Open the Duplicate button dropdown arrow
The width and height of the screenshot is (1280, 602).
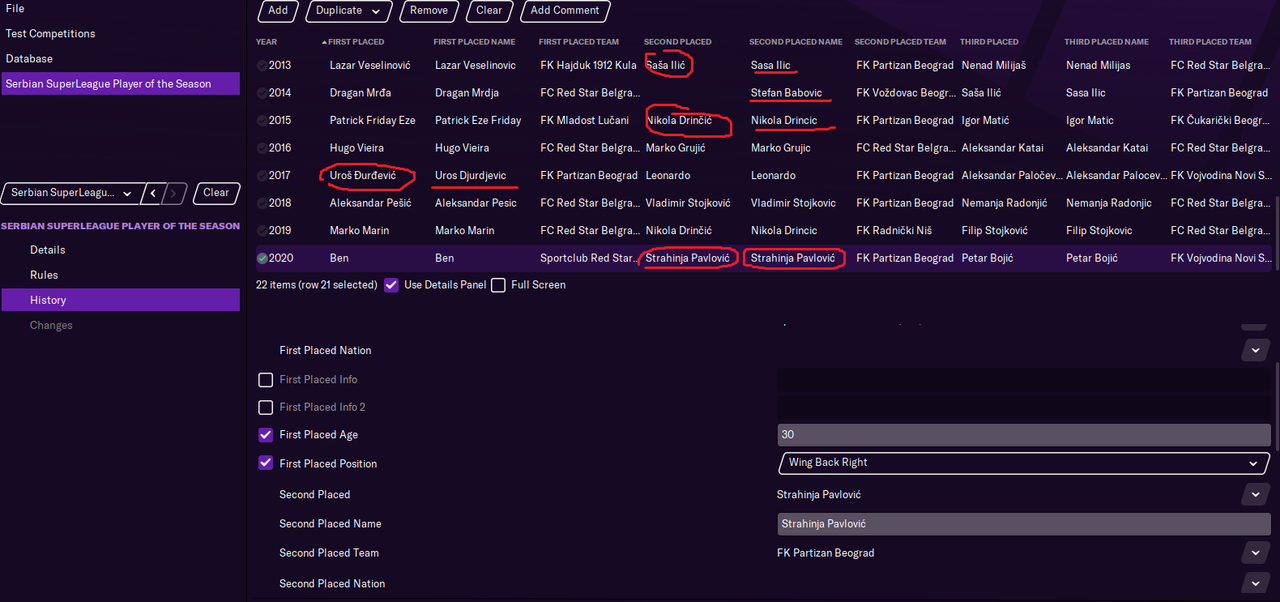point(375,11)
